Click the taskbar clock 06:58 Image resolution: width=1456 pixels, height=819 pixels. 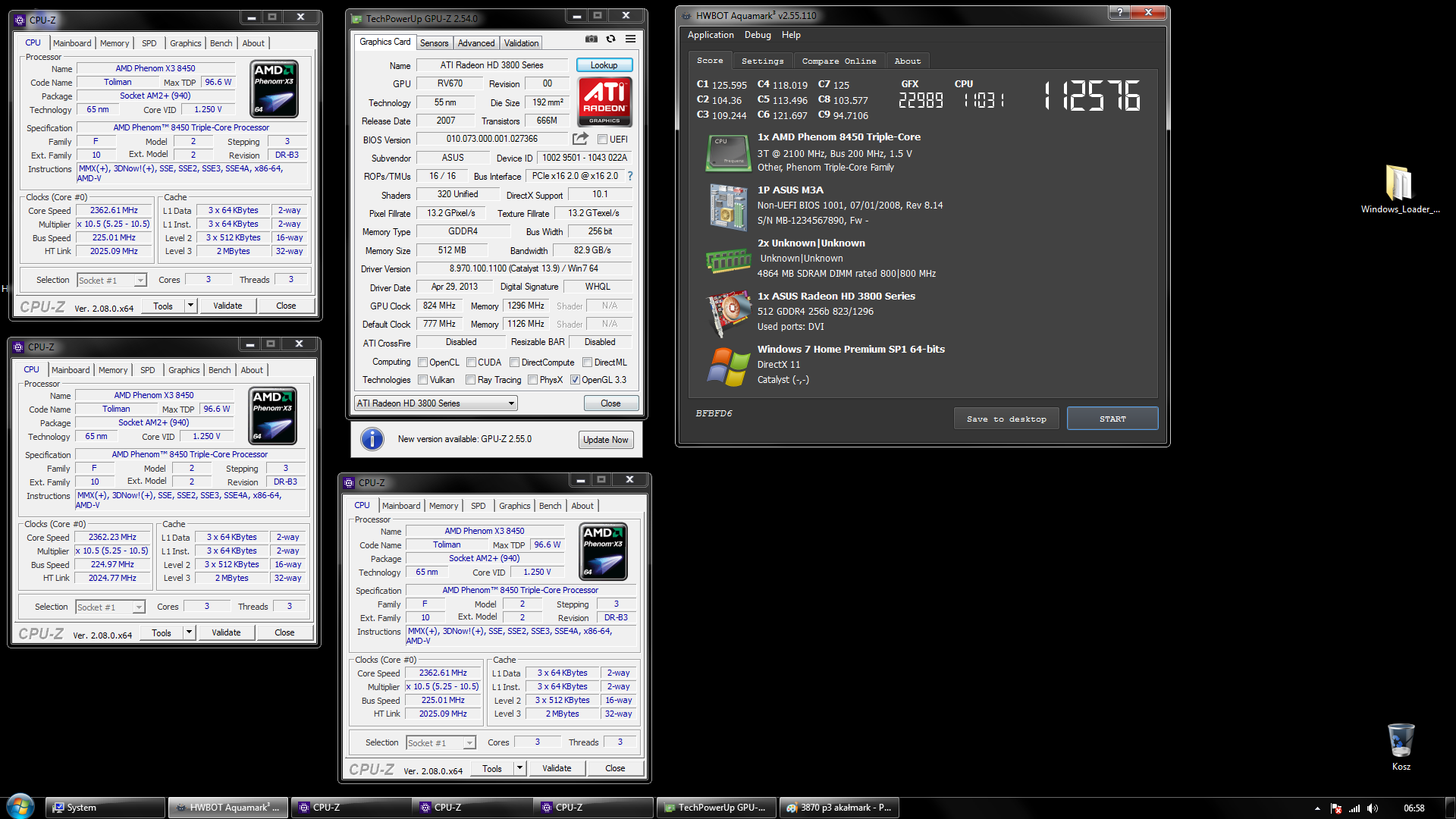(x=1414, y=808)
